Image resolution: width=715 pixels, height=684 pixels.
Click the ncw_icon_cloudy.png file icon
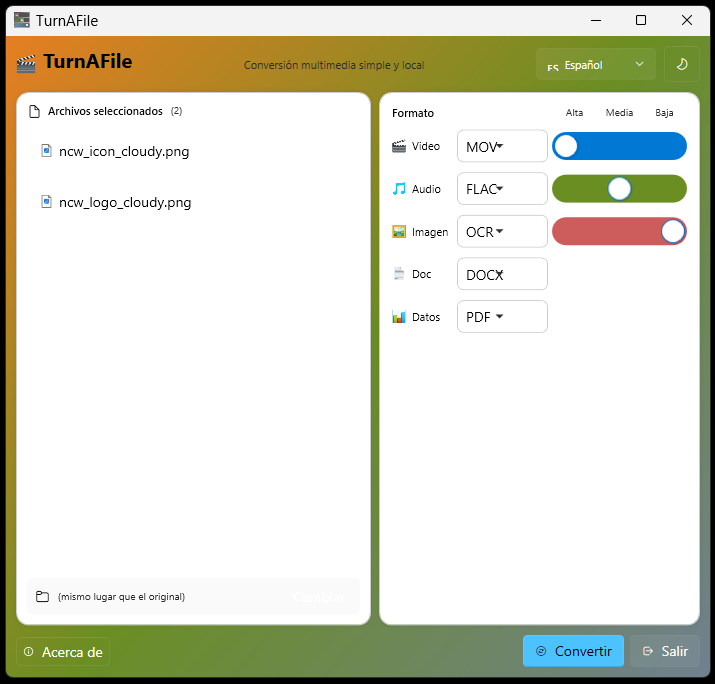(46, 151)
